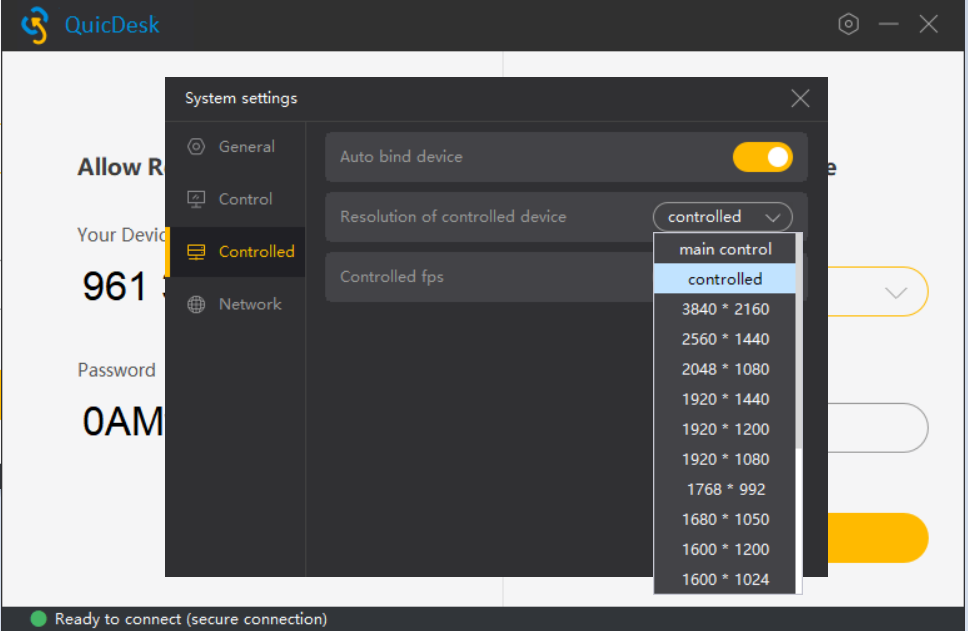Click the System settings title text
This screenshot has height=631, width=968.
coord(241,99)
